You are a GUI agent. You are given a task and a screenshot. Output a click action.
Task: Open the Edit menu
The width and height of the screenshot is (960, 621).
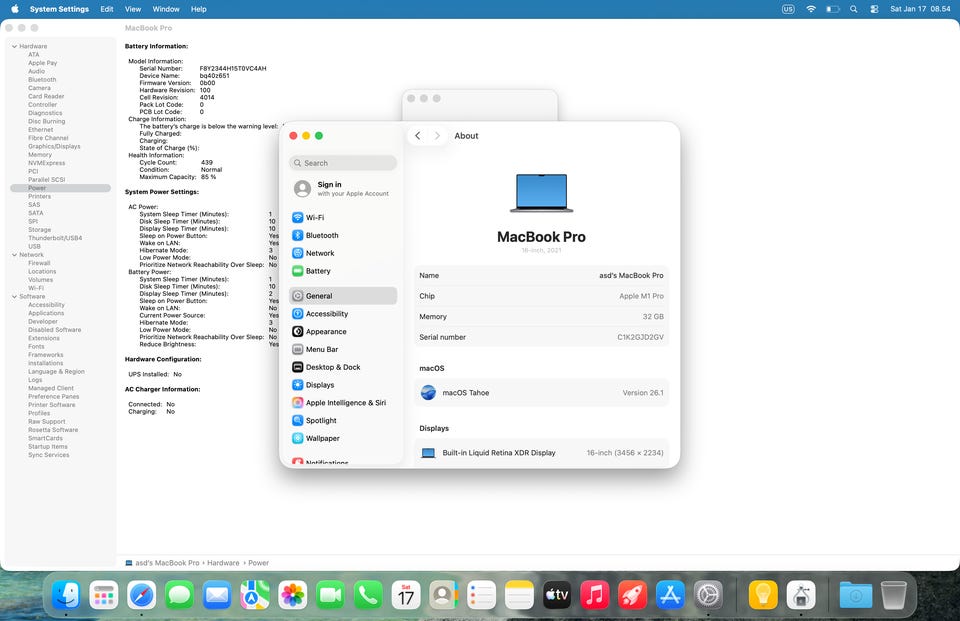pos(106,9)
